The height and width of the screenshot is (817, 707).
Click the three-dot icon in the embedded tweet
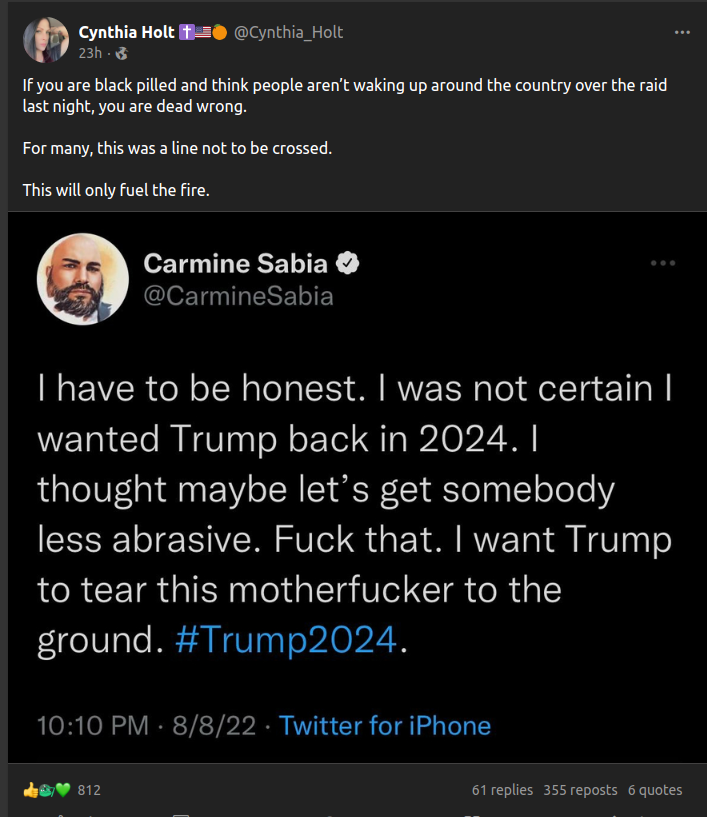[662, 263]
